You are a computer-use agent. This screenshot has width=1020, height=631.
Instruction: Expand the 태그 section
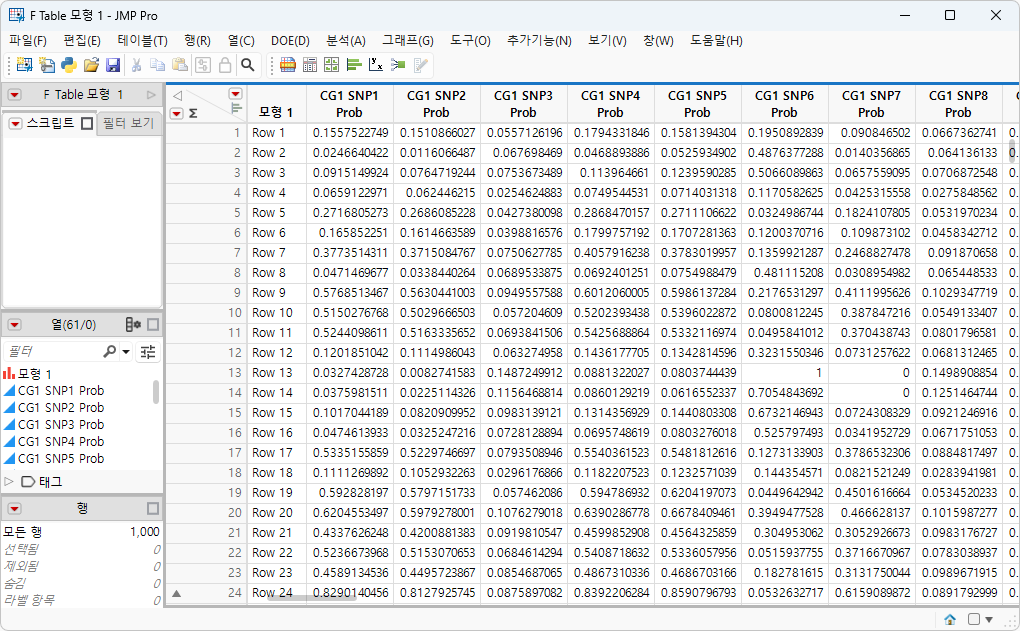click(9, 481)
